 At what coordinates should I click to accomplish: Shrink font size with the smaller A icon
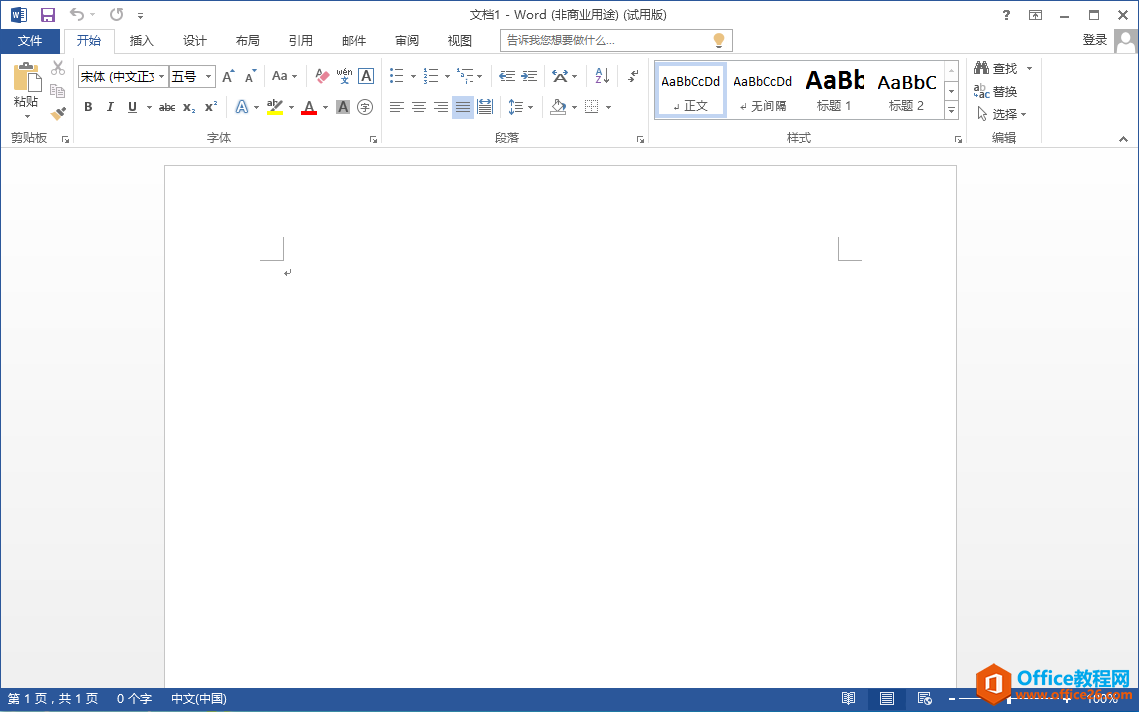251,76
